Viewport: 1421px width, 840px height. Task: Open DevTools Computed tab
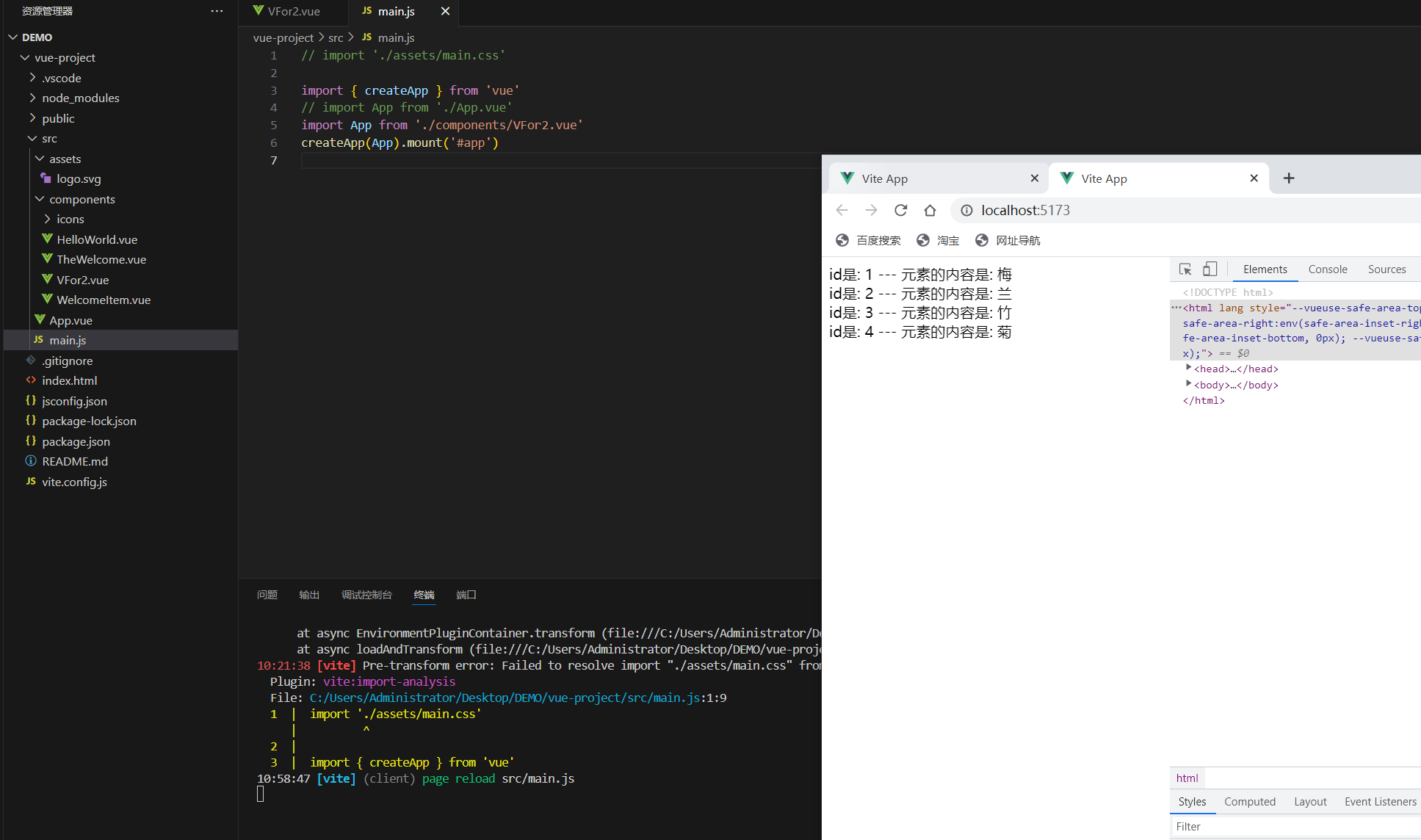(x=1250, y=802)
